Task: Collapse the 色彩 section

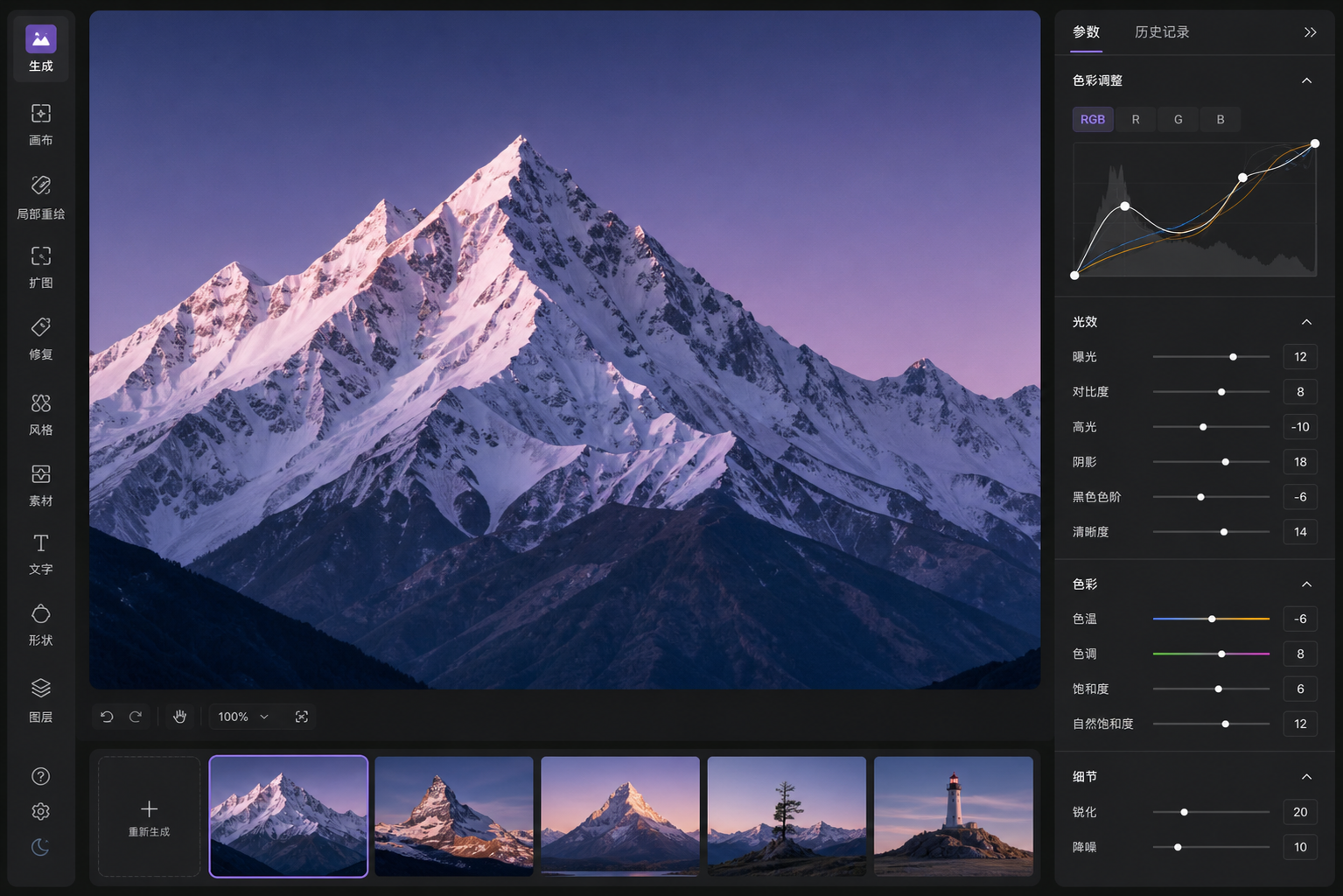Action: 1306,584
